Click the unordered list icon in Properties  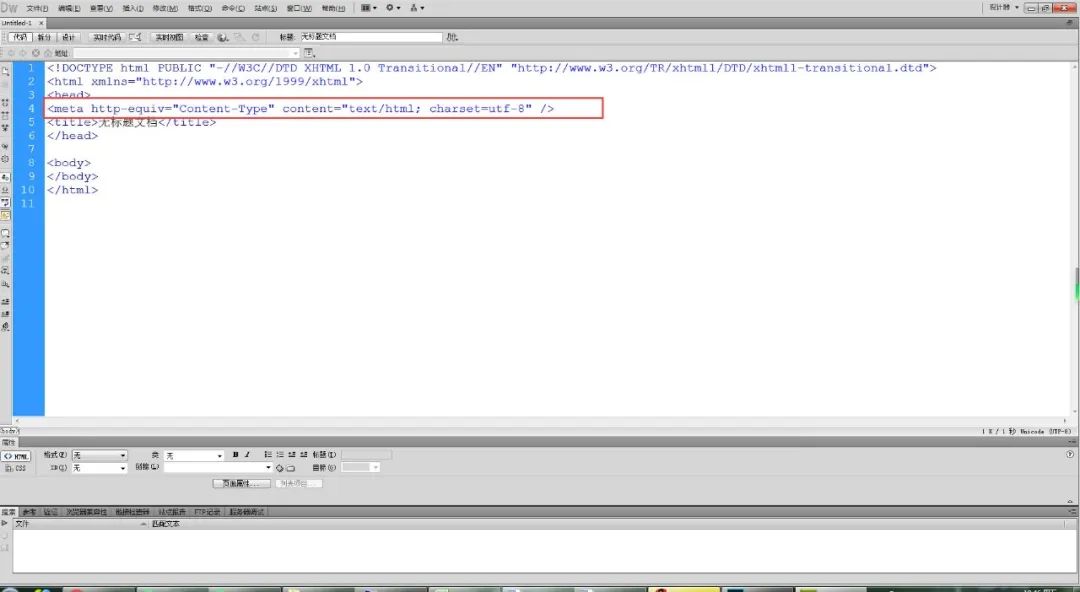269,455
